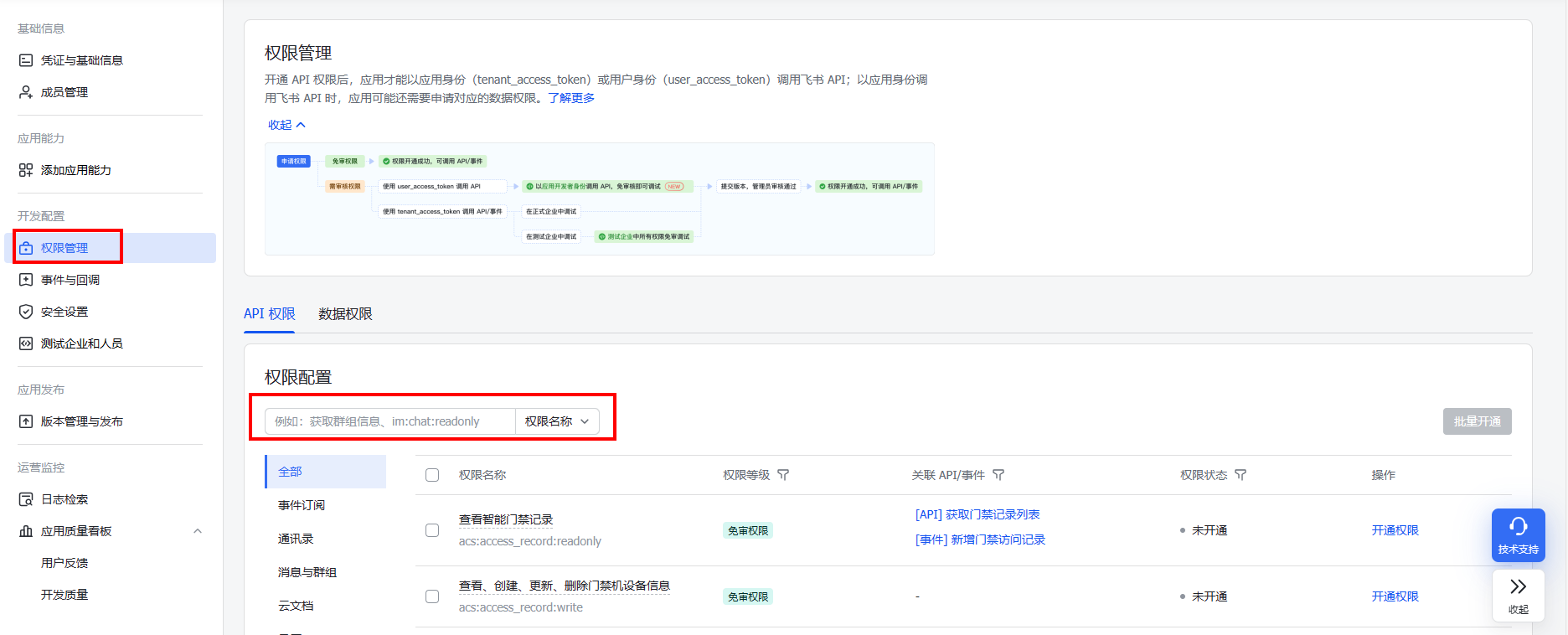Toggle the select-all header checkbox
The height and width of the screenshot is (635, 1568).
point(432,475)
